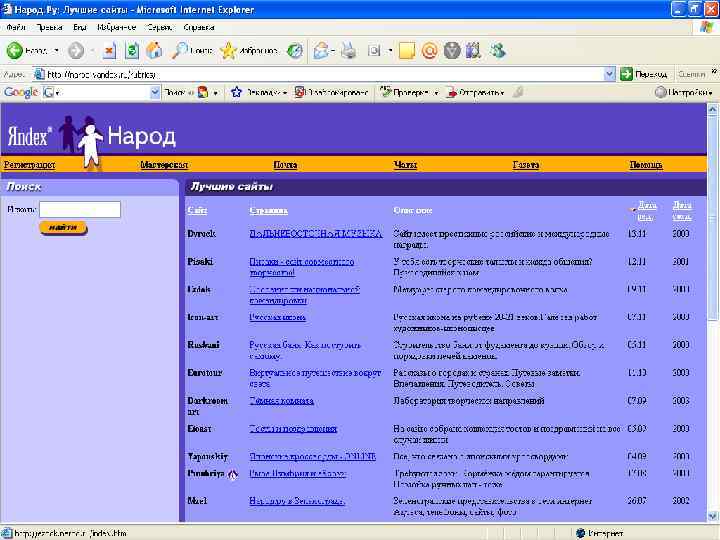Image resolution: width=720 pixels, height=540 pixels.
Task: Open the Избранное menu
Action: coord(116,28)
